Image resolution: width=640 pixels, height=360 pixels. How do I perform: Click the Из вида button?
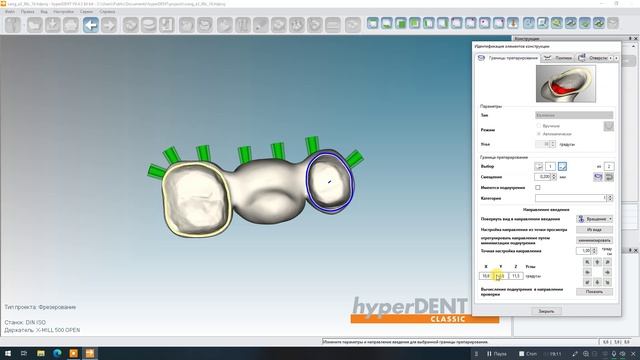pos(594,230)
